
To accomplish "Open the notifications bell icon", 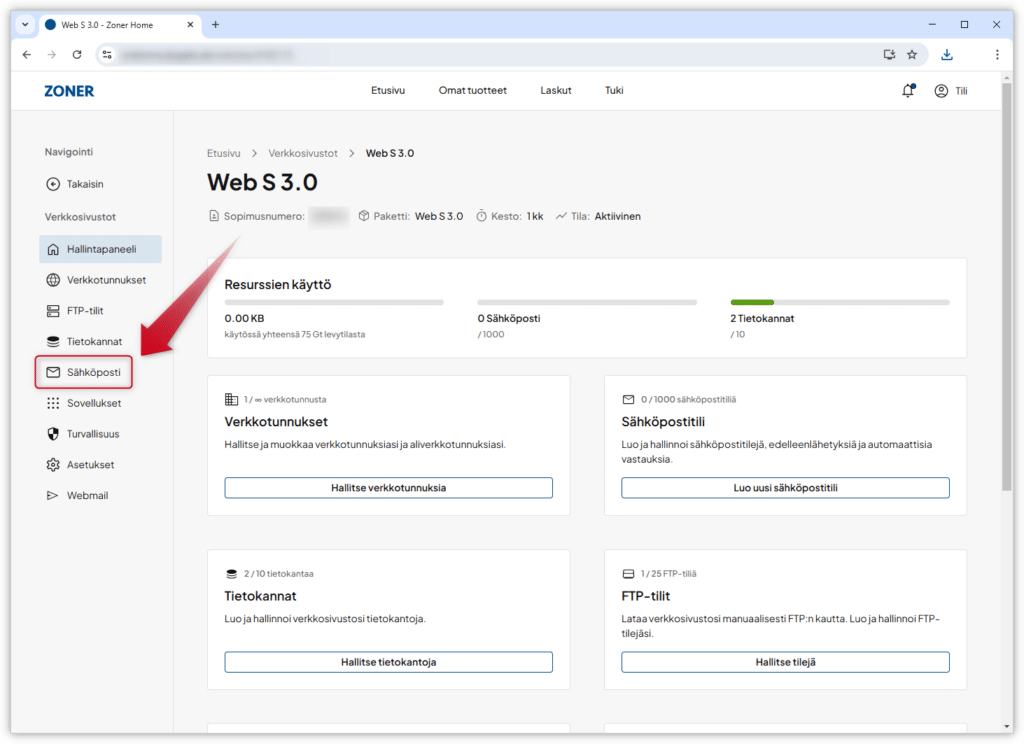I will point(908,91).
